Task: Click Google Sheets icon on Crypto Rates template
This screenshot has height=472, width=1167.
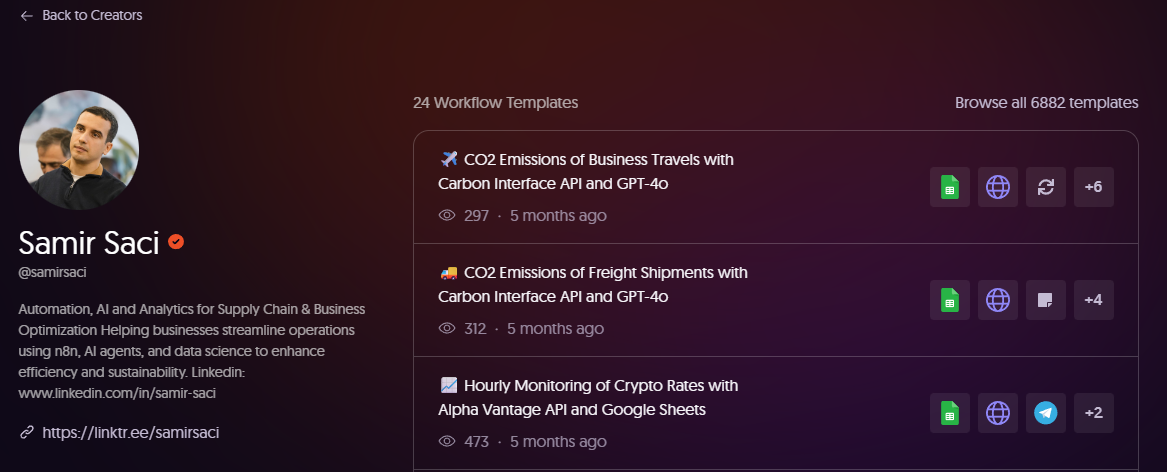Action: [950, 413]
